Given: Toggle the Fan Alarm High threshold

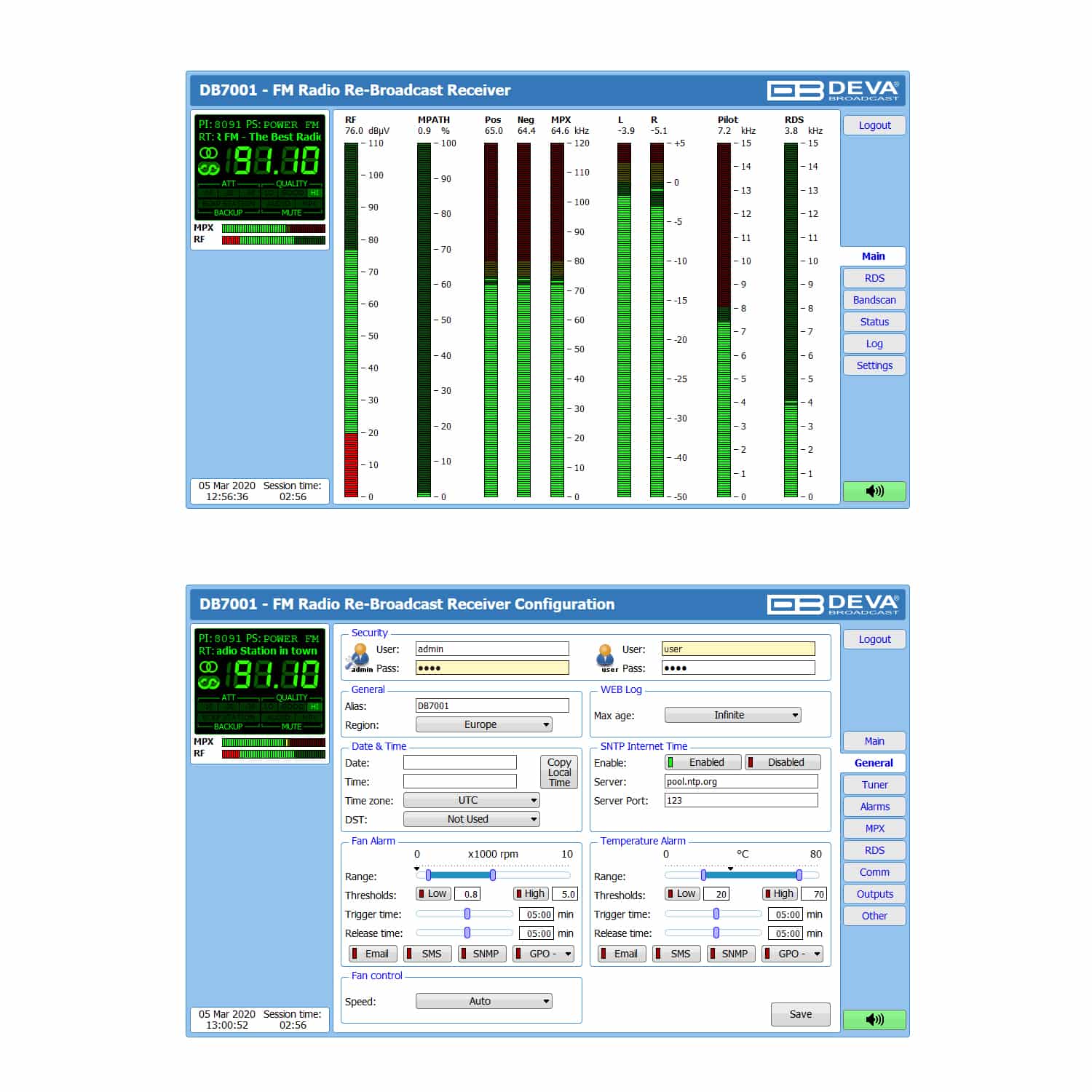Looking at the screenshot, I should pos(531,893).
